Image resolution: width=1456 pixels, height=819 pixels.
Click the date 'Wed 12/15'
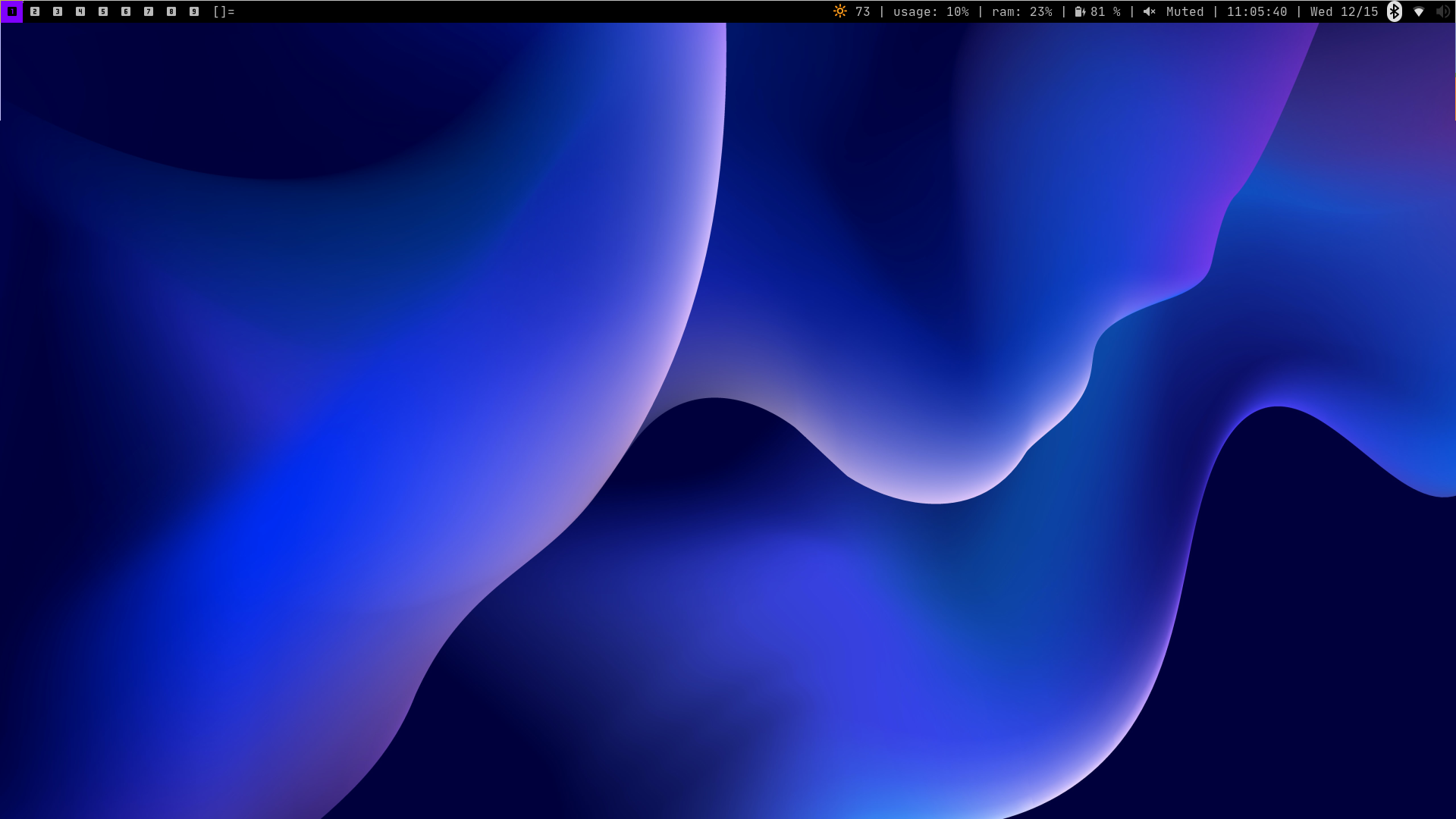[1345, 11]
